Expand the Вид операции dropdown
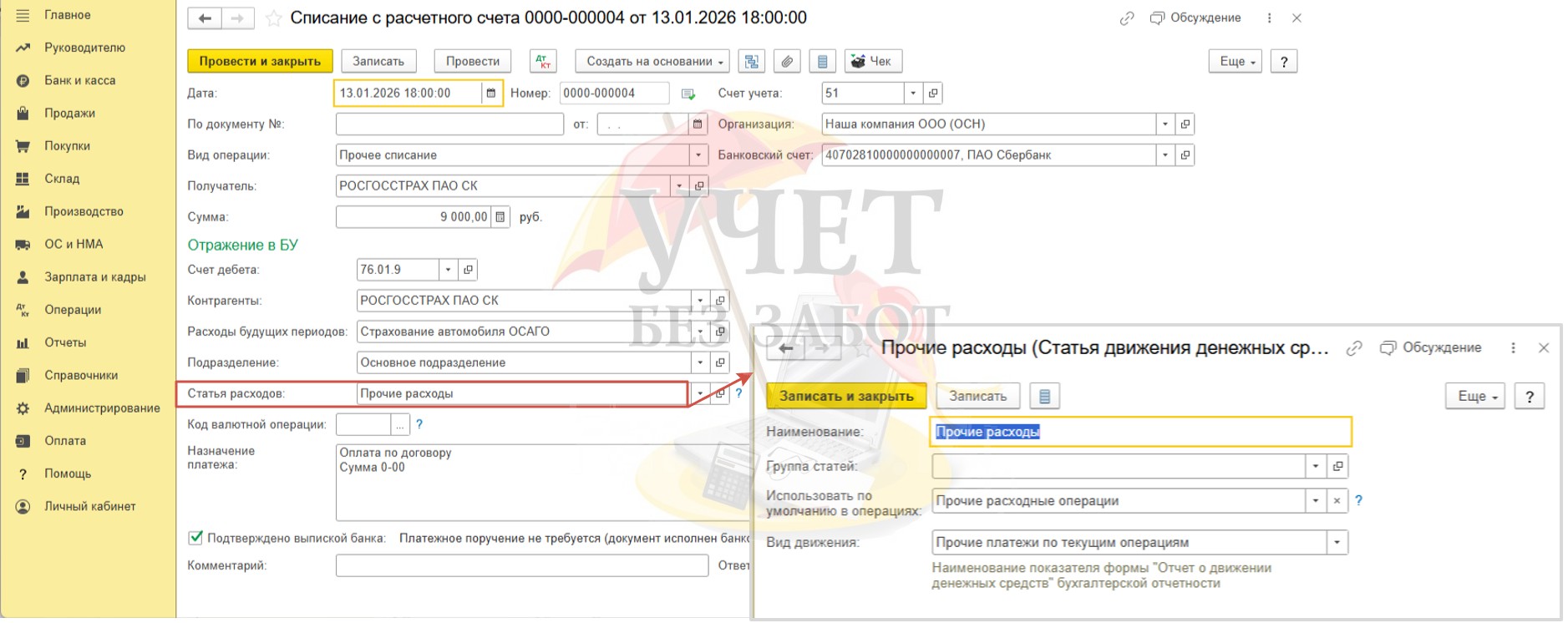Screen dimensions: 1568x623 (698, 154)
